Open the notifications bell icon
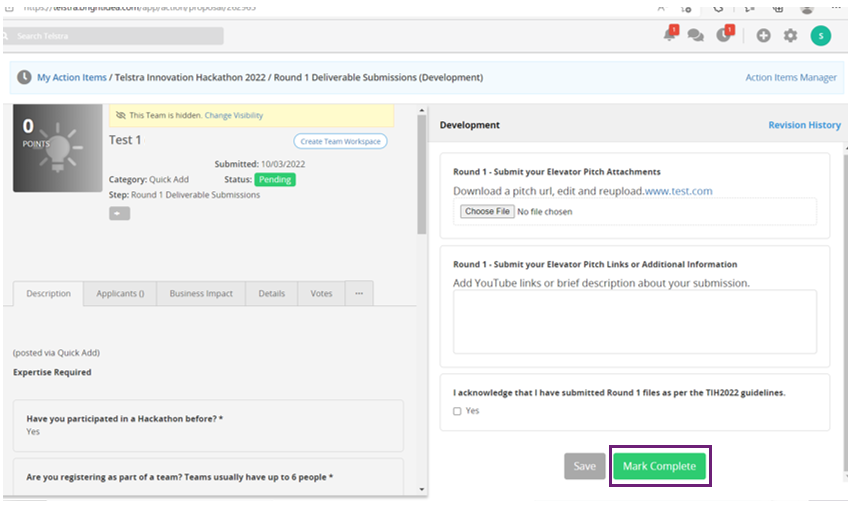This screenshot has height=524, width=862. pos(670,35)
